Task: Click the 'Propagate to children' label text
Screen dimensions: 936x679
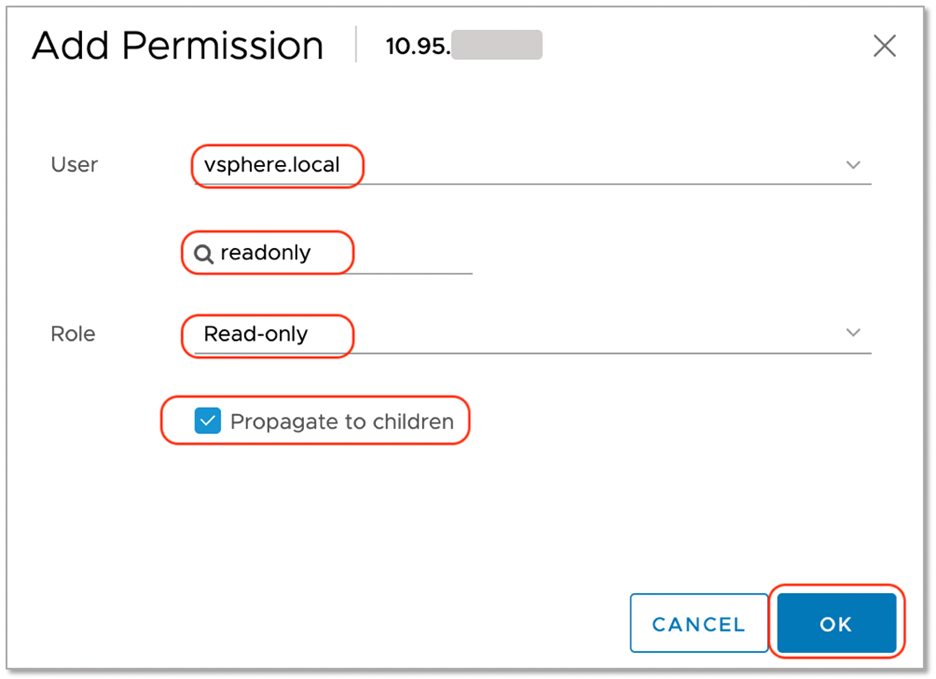Action: [x=341, y=421]
